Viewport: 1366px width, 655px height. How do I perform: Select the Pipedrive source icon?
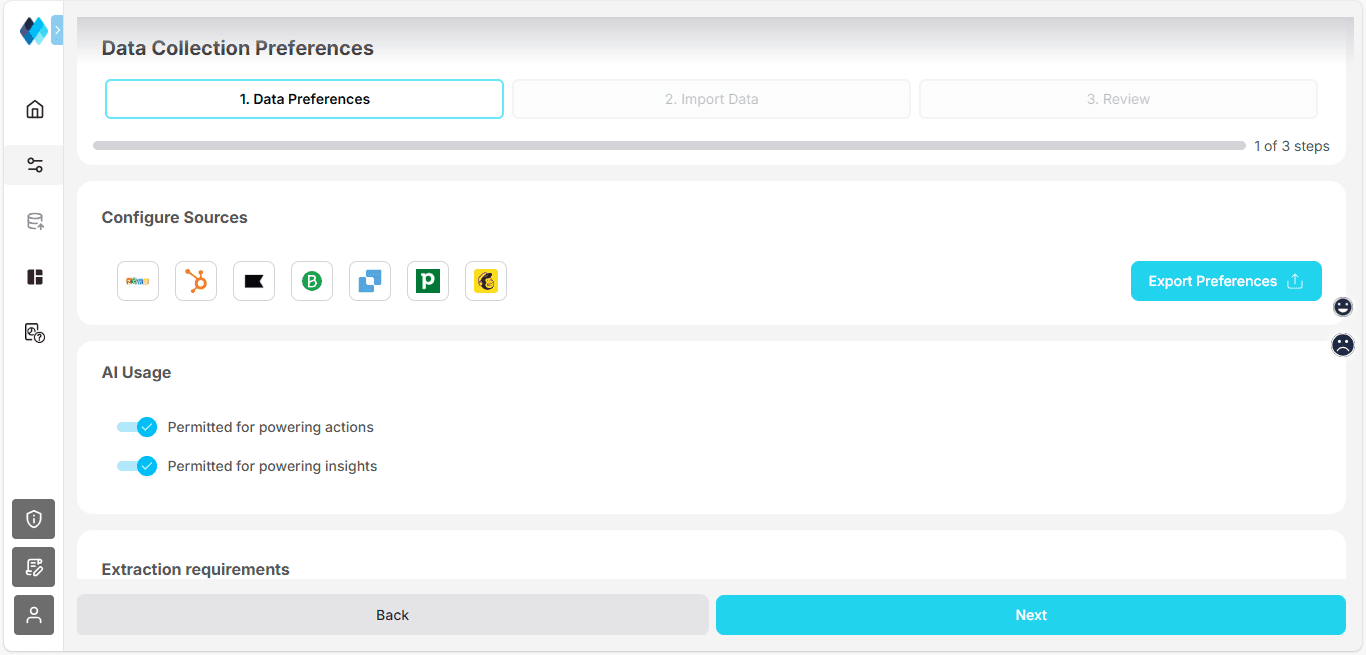(x=428, y=281)
